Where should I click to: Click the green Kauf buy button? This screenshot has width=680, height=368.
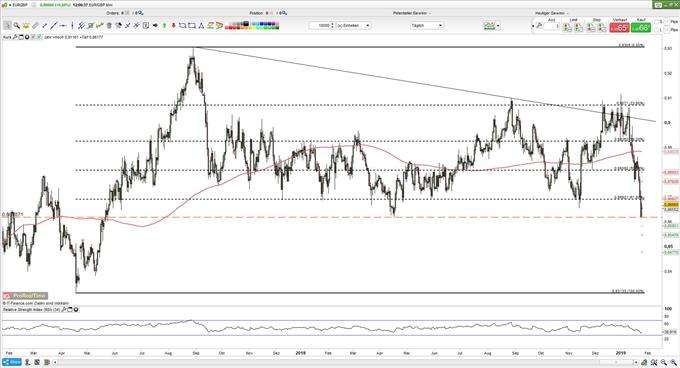[641, 27]
